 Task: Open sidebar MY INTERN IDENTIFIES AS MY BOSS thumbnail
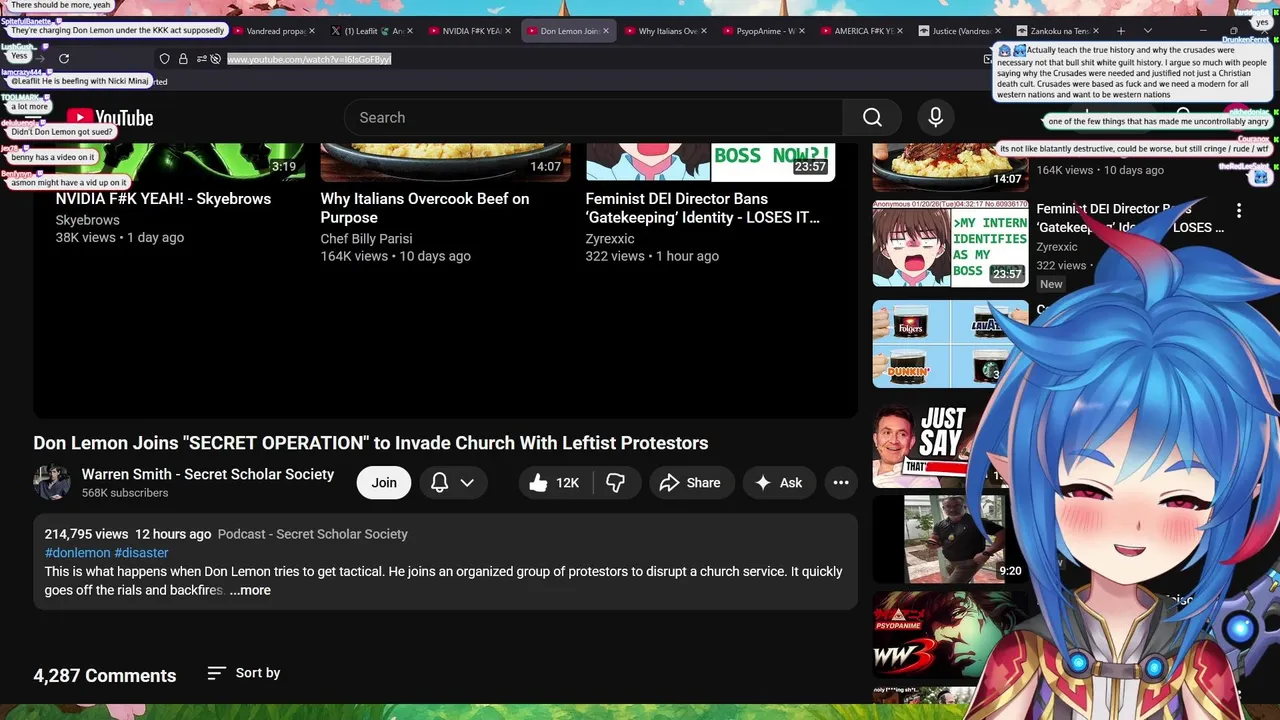tap(950, 244)
